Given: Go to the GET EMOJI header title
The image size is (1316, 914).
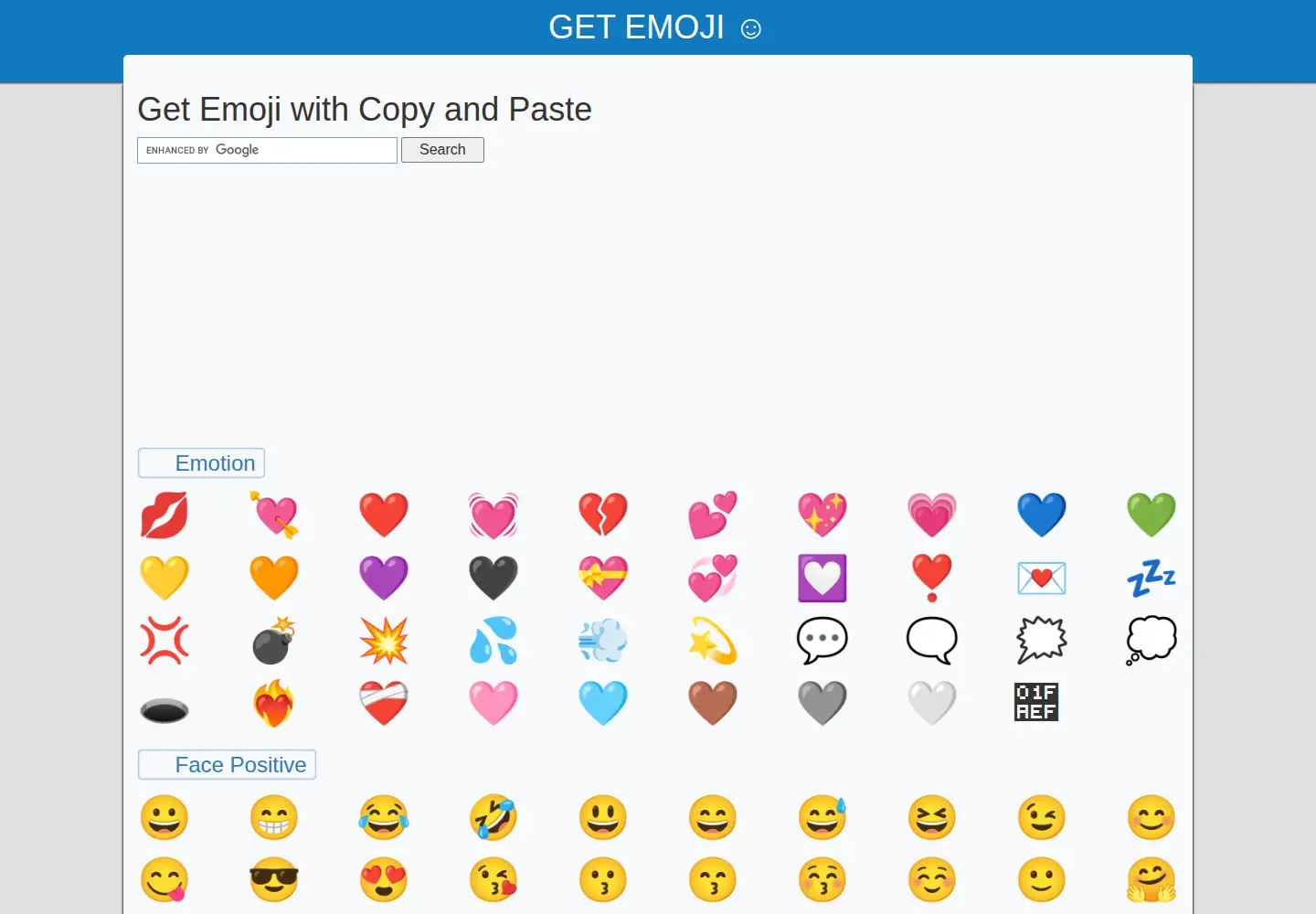Looking at the screenshot, I should (x=654, y=27).
